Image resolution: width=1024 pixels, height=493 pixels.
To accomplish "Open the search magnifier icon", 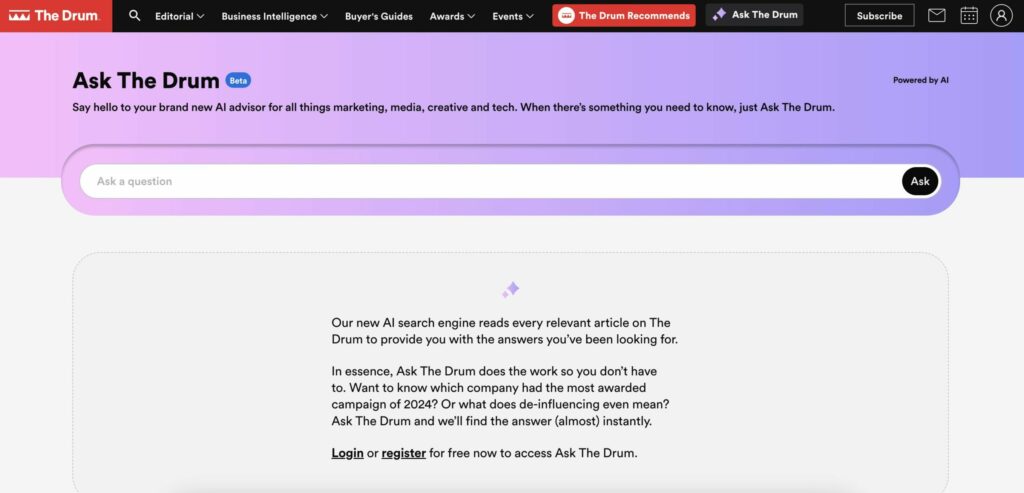I will 135,16.
